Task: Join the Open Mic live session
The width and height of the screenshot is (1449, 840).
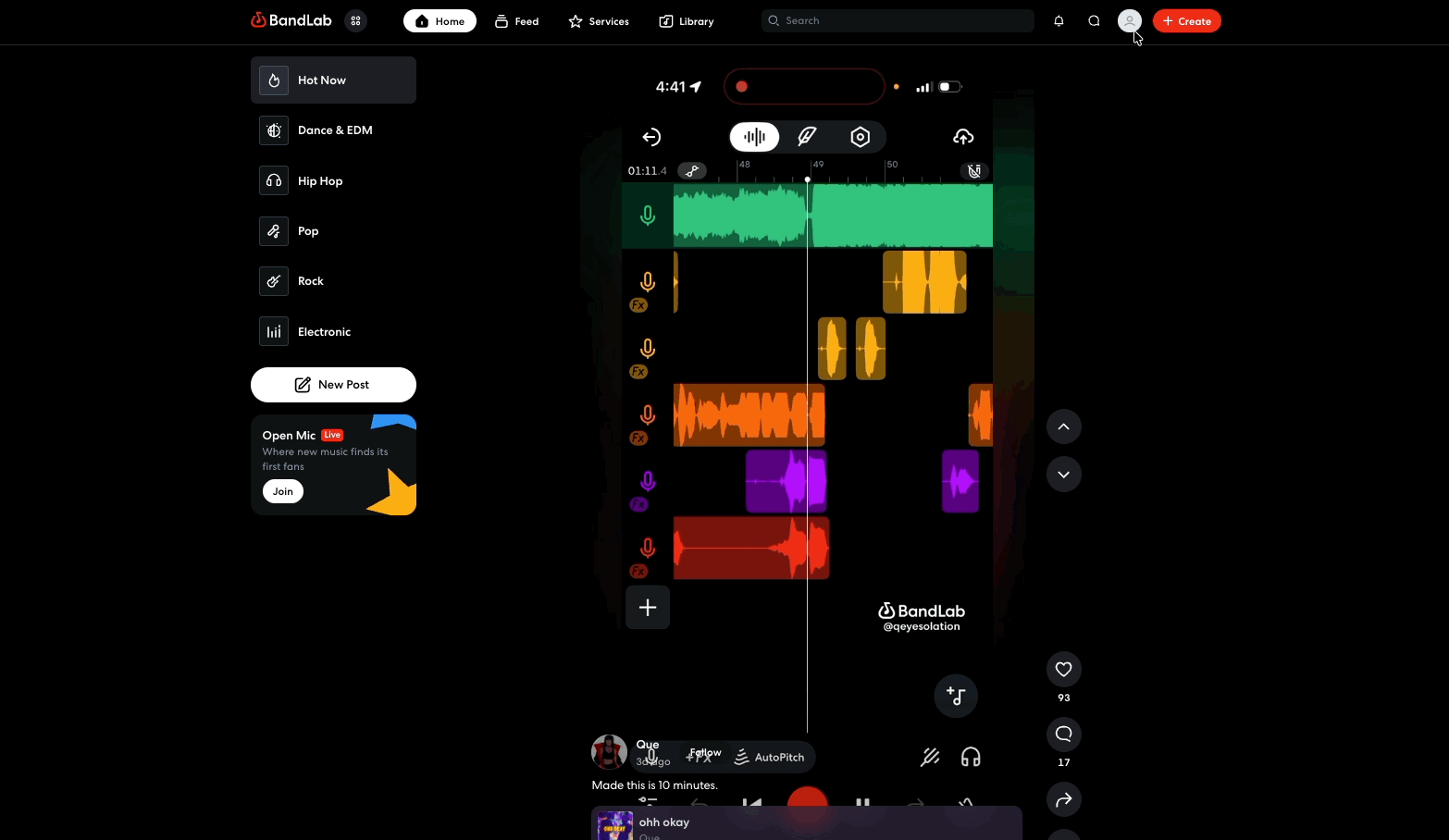Action: click(x=283, y=492)
